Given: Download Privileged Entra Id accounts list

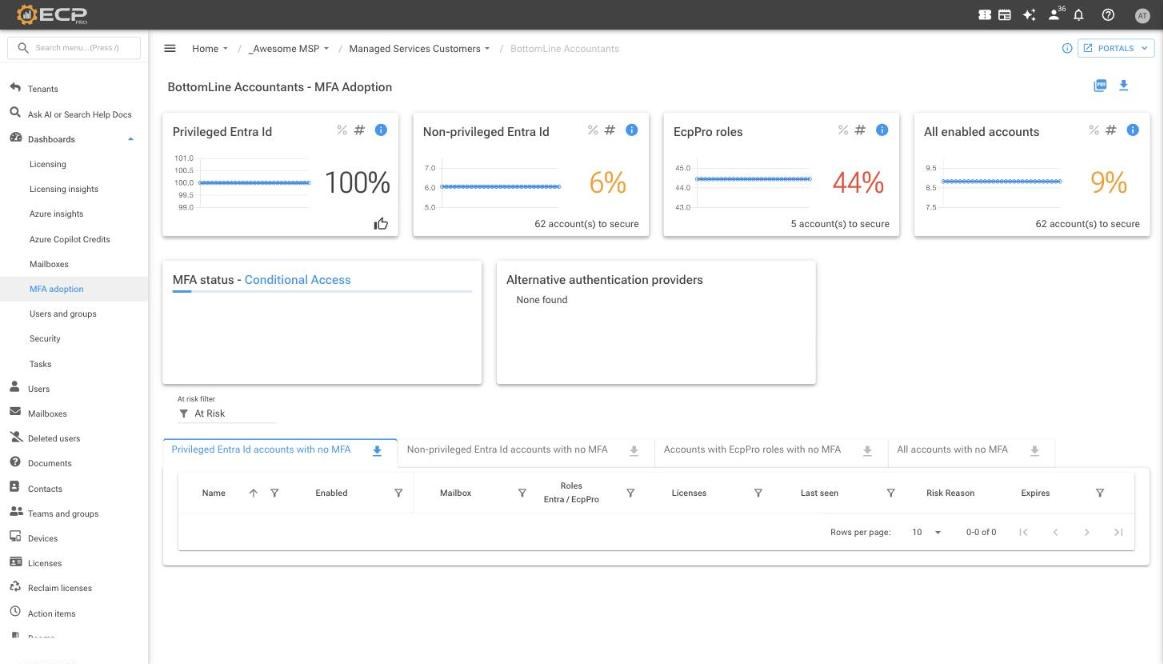Looking at the screenshot, I should 377,450.
